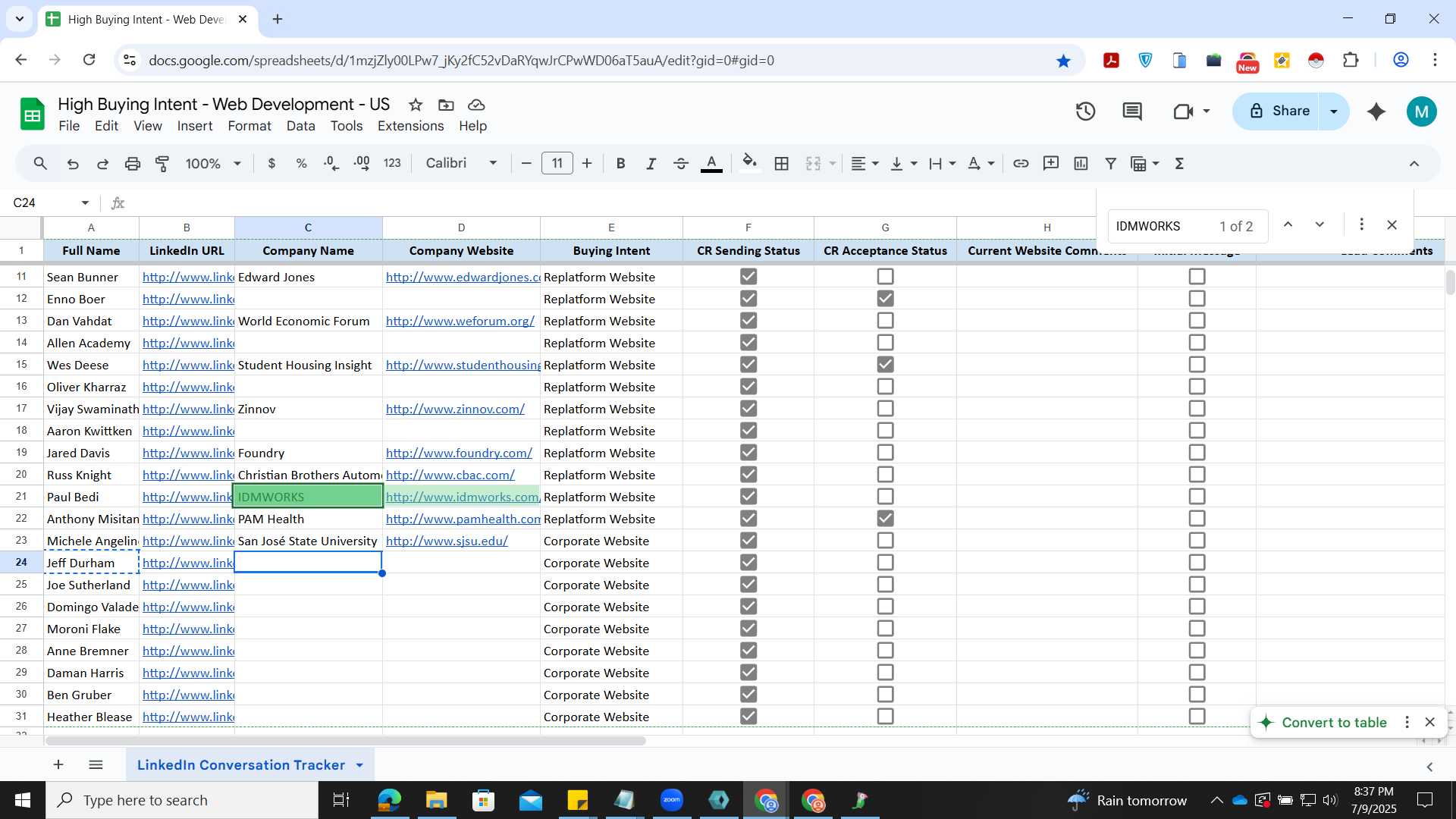Expand horizontal align dropdown
Image resolution: width=1456 pixels, height=819 pixels.
(875, 164)
